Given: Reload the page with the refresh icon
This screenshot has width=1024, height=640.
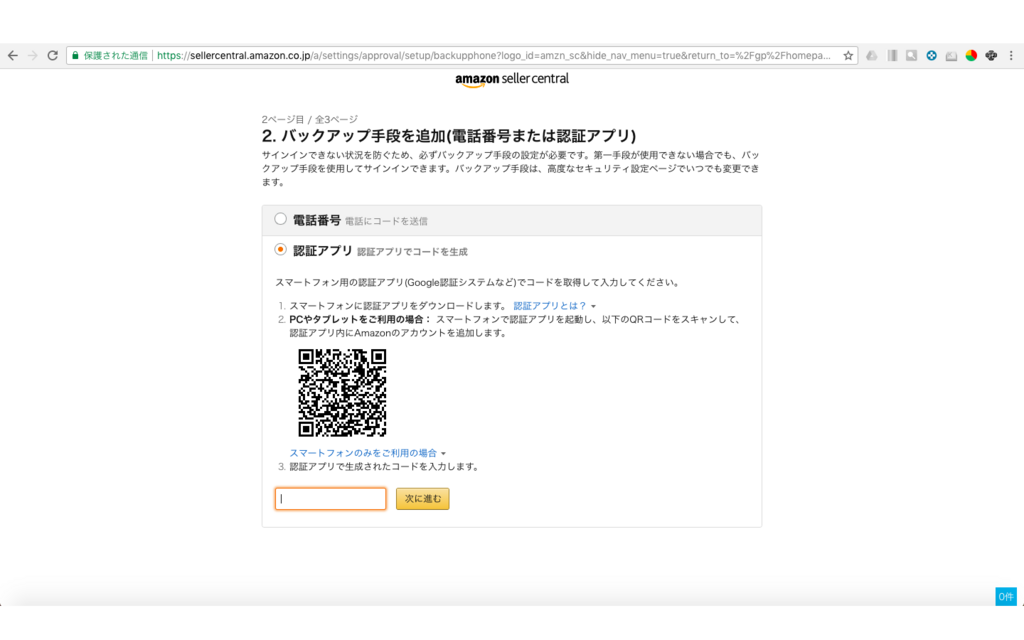Looking at the screenshot, I should coord(53,56).
